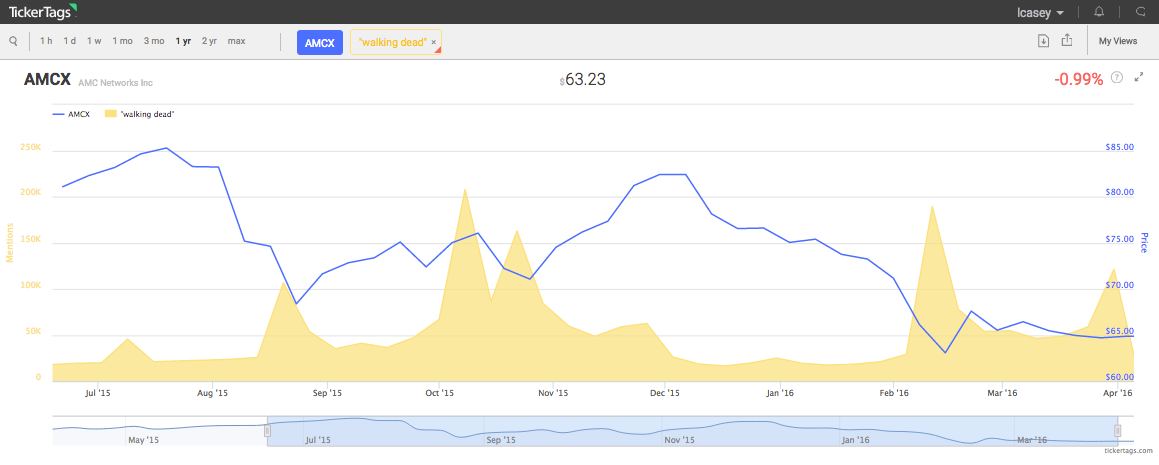The image size is (1159, 465).
Task: Click the tickertags.com credit link
Action: pos(1127,449)
